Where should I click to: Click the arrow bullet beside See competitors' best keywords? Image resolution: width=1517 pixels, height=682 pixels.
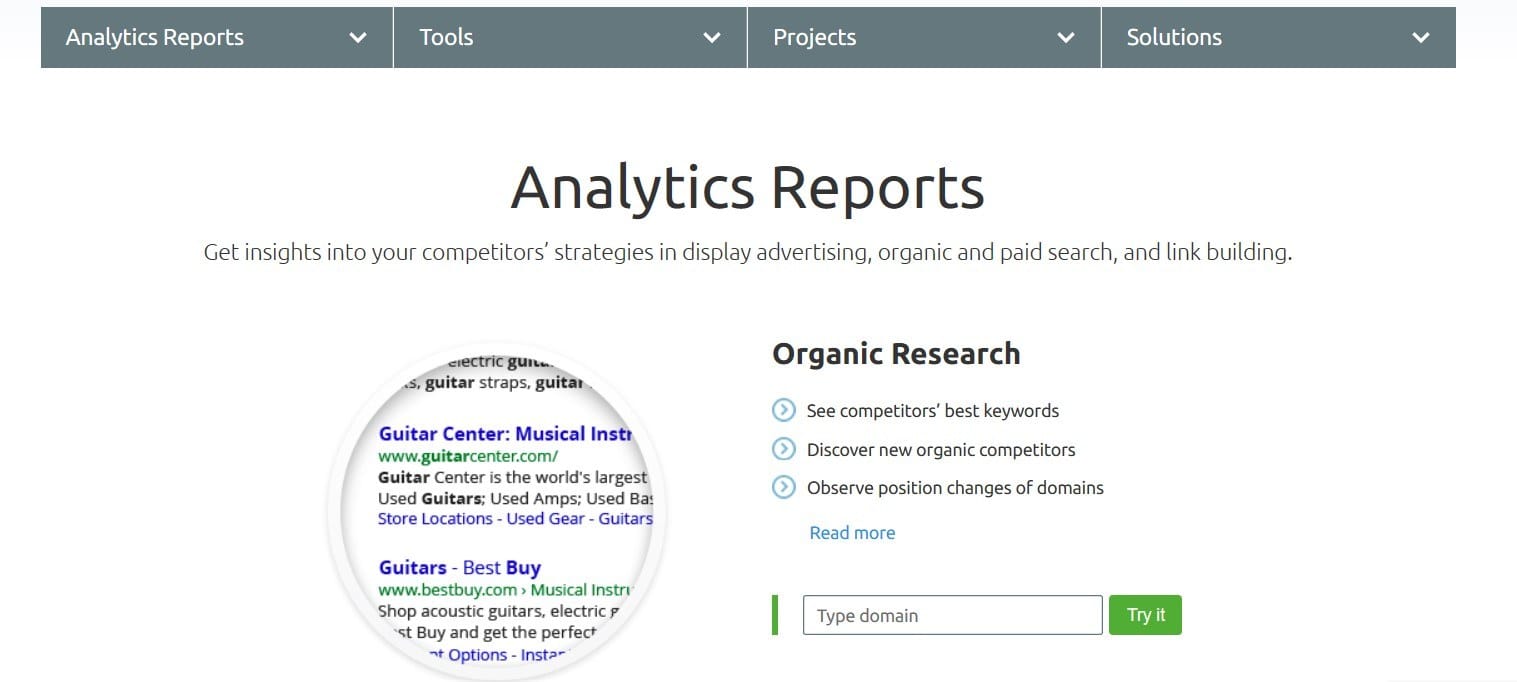pyautogui.click(x=783, y=410)
